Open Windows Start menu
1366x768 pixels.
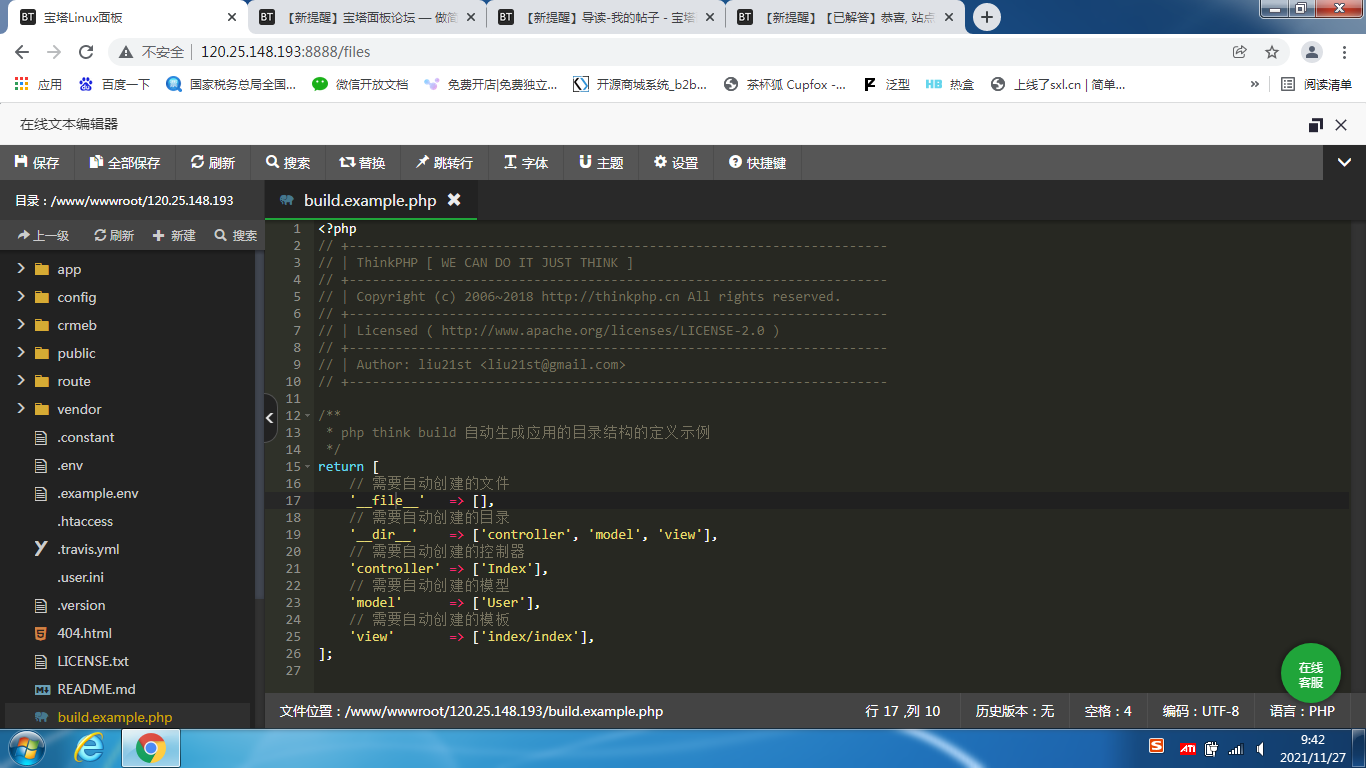coord(26,748)
